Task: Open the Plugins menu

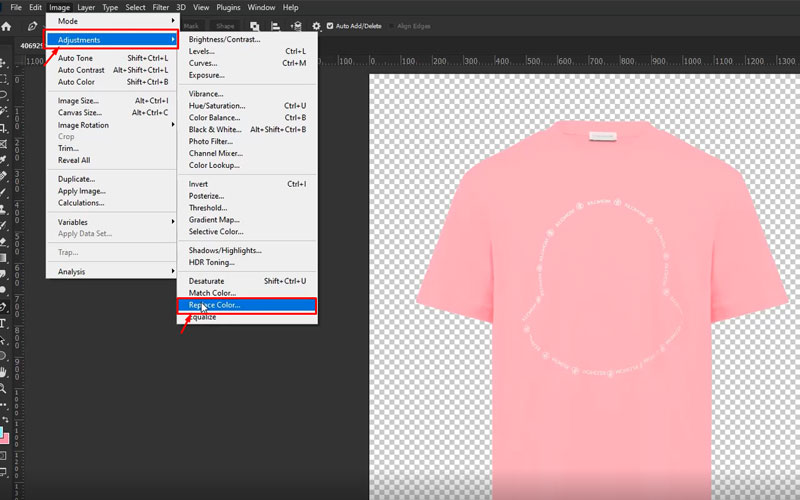Action: [228, 7]
